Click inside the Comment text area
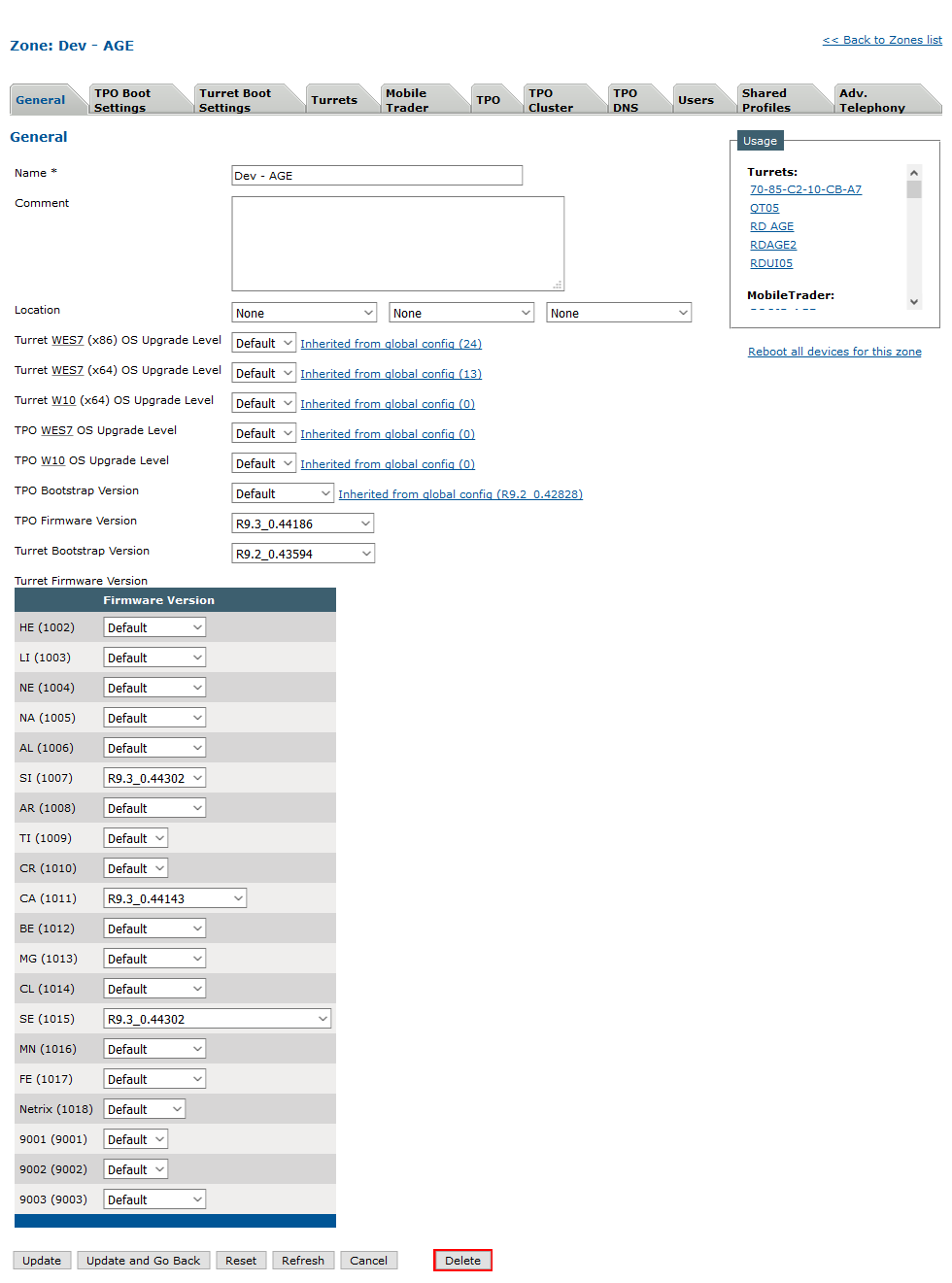Image resolution: width=952 pixels, height=1283 pixels. tap(398, 244)
